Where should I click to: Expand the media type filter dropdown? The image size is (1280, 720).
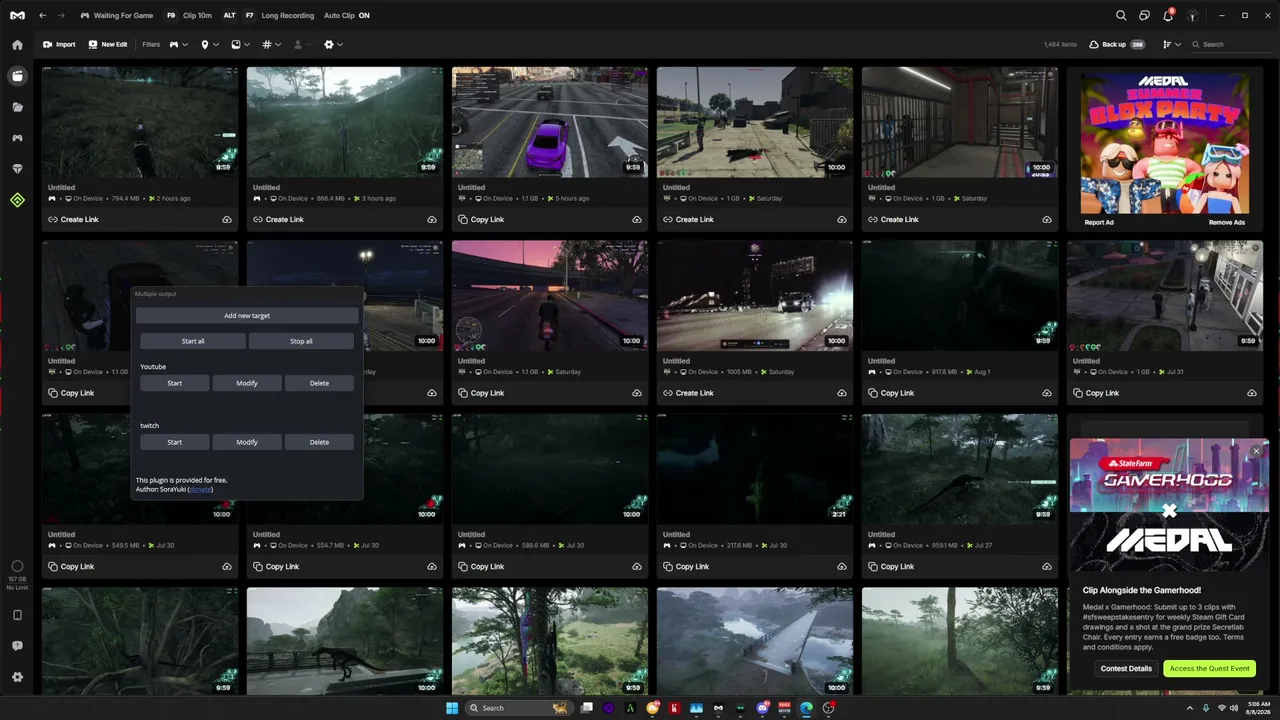[240, 45]
